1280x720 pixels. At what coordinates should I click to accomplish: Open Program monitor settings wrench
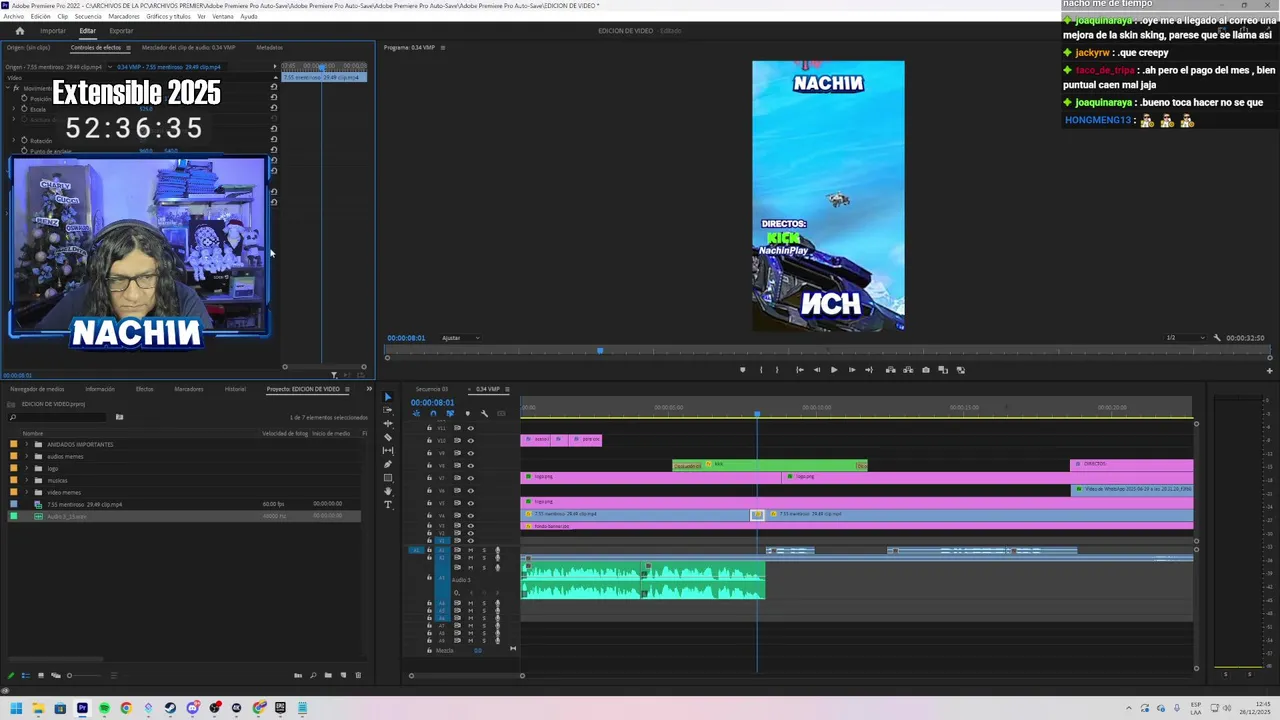point(1217,338)
